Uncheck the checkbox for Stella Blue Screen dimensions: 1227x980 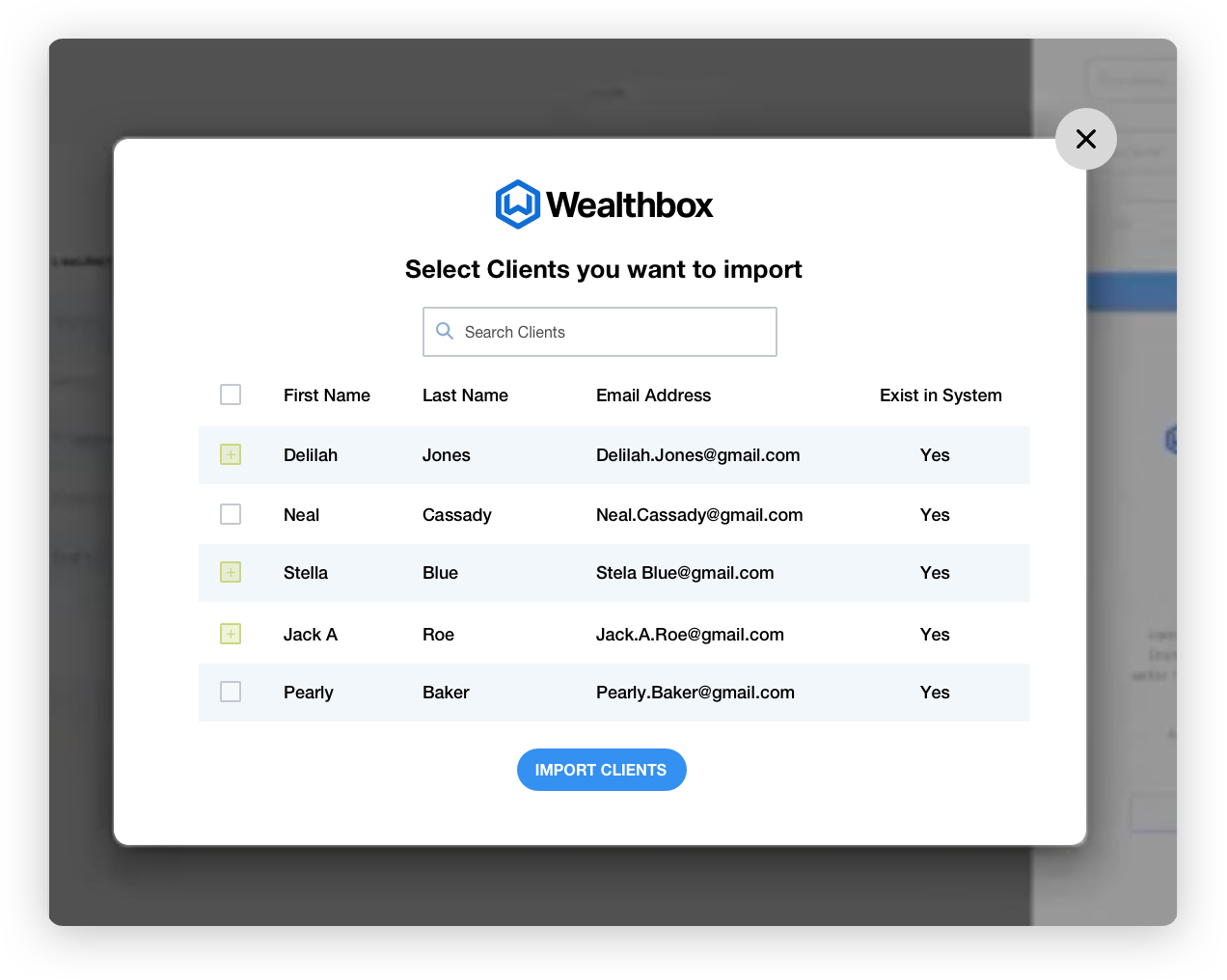point(231,572)
